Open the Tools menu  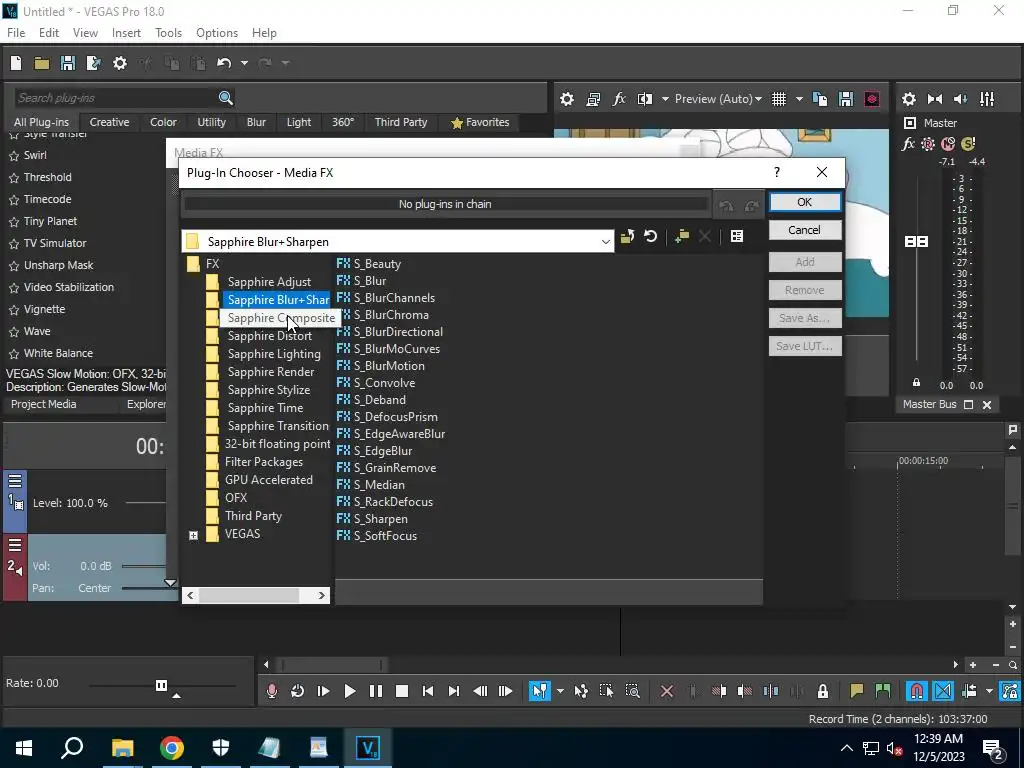[168, 33]
